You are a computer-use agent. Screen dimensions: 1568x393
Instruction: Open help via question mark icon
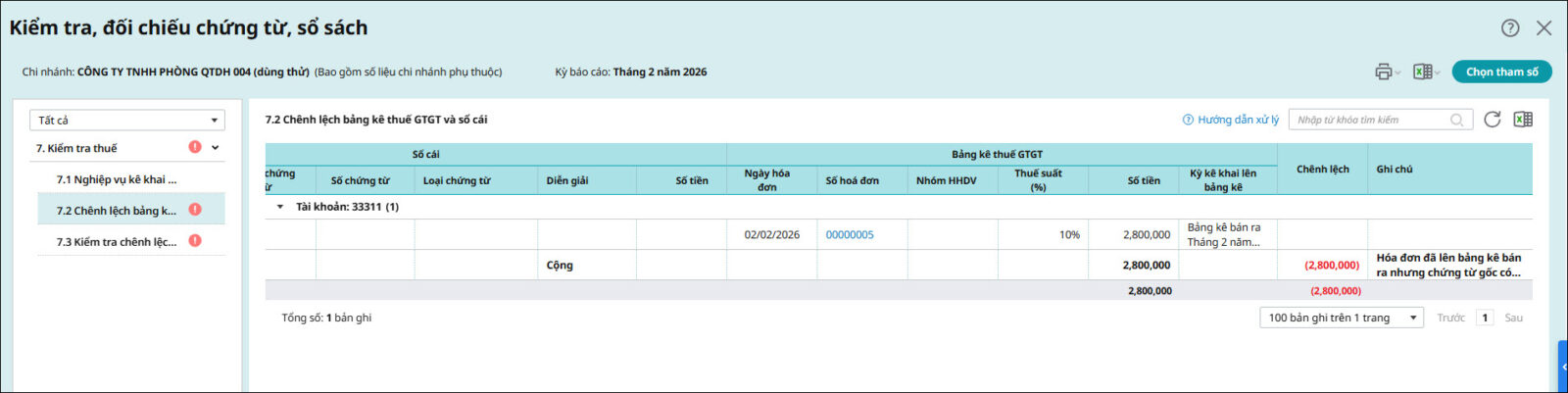coord(1510,28)
